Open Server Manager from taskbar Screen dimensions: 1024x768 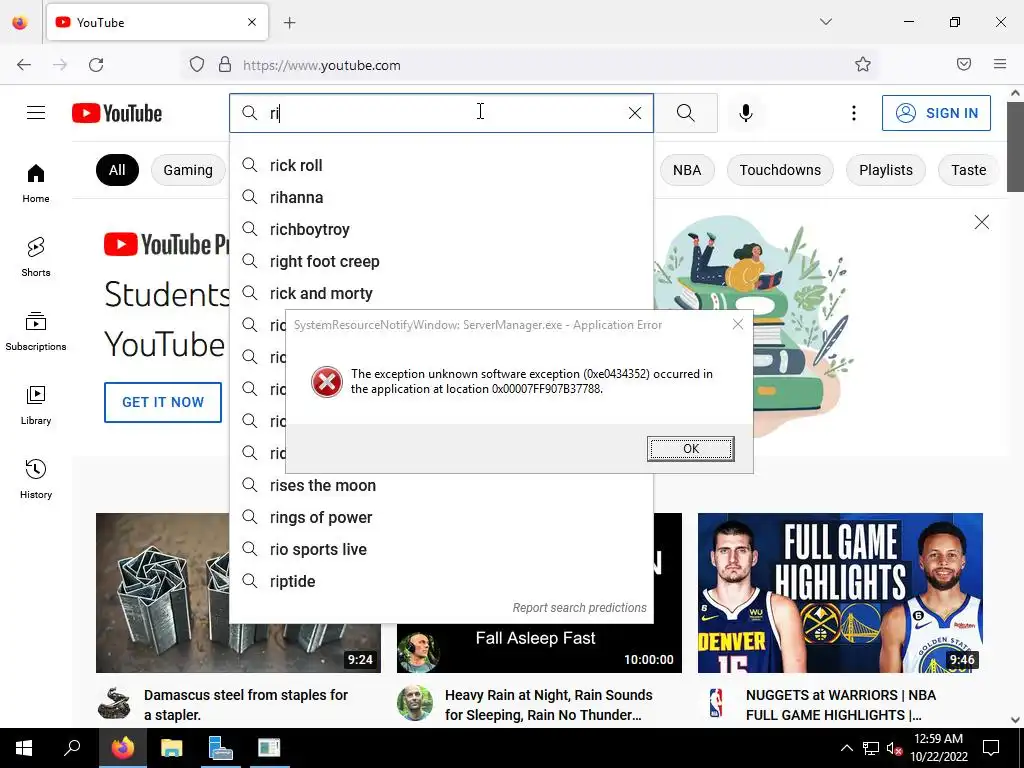(220, 748)
